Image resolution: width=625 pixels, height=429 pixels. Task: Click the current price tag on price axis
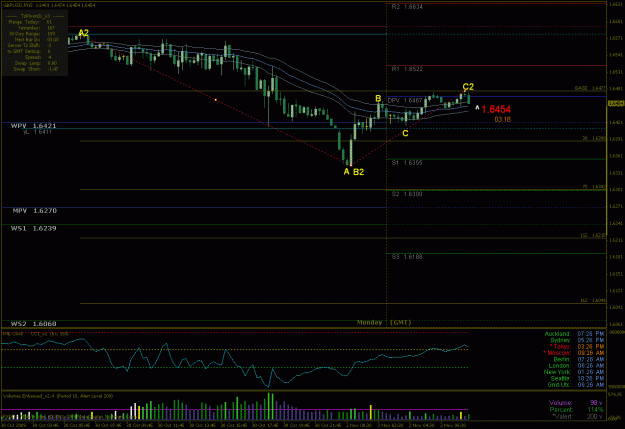tap(616, 104)
